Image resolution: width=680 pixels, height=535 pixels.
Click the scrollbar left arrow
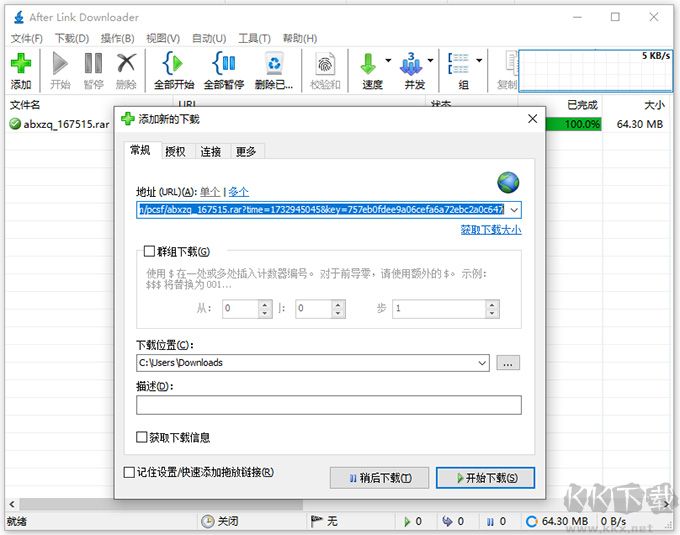click(x=12, y=504)
